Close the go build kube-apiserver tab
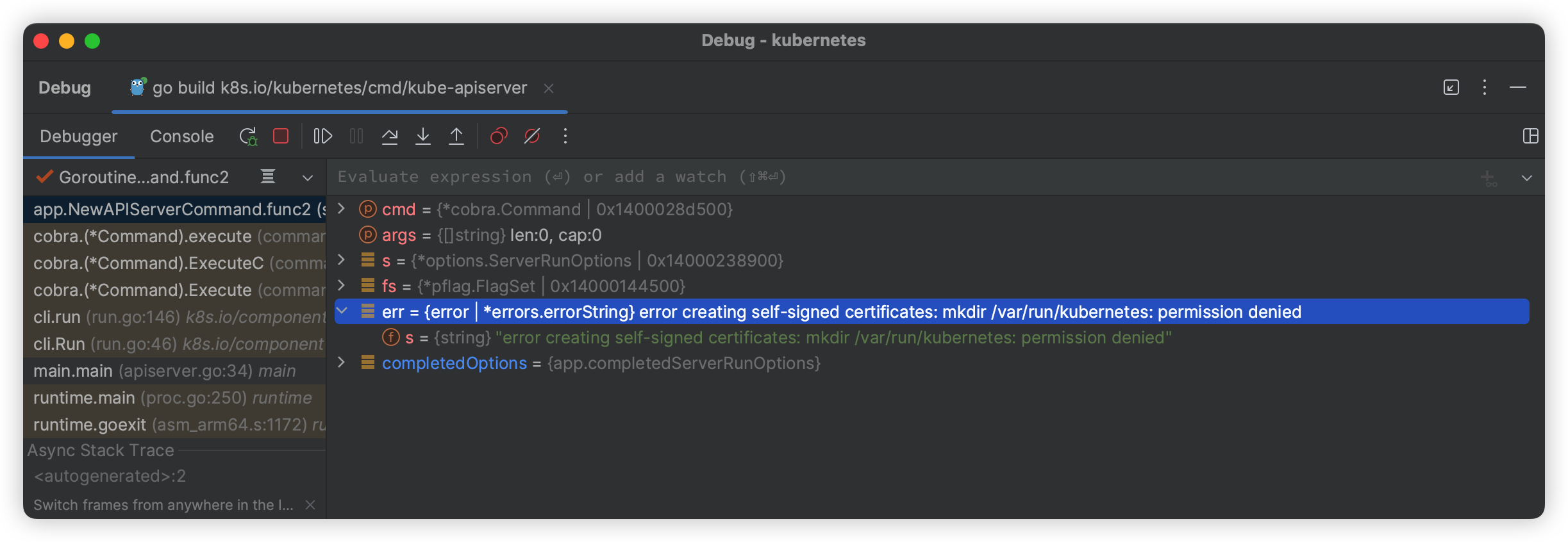Viewport: 1568px width, 542px height. click(x=549, y=88)
